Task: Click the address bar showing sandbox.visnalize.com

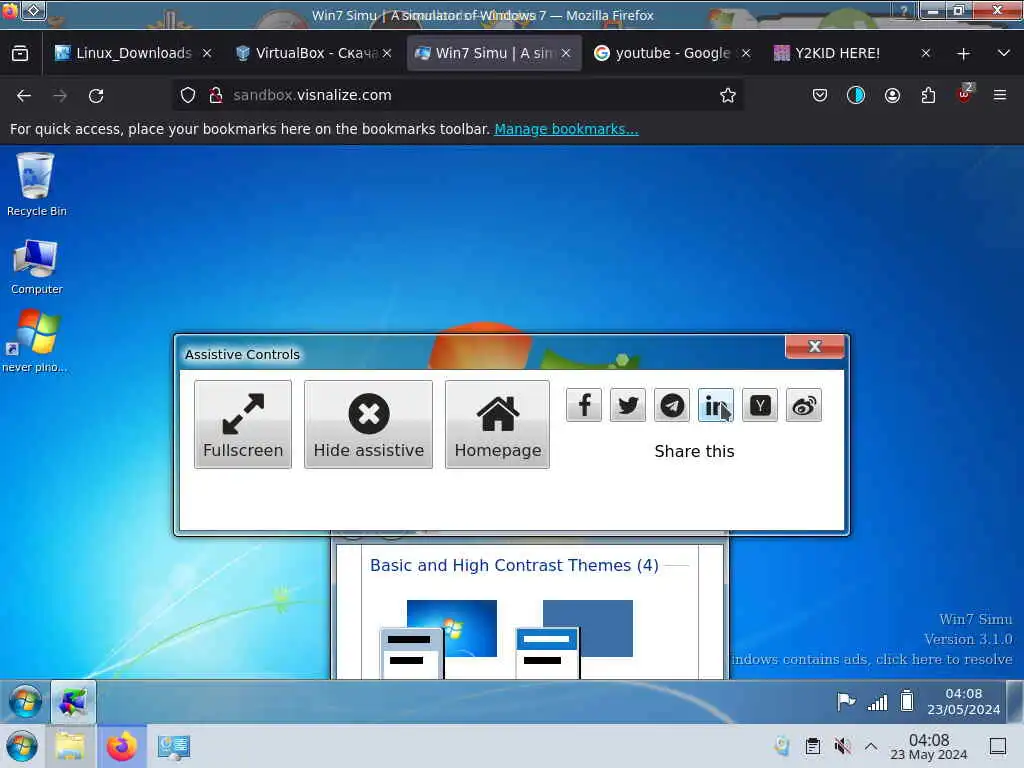Action: coord(457,95)
